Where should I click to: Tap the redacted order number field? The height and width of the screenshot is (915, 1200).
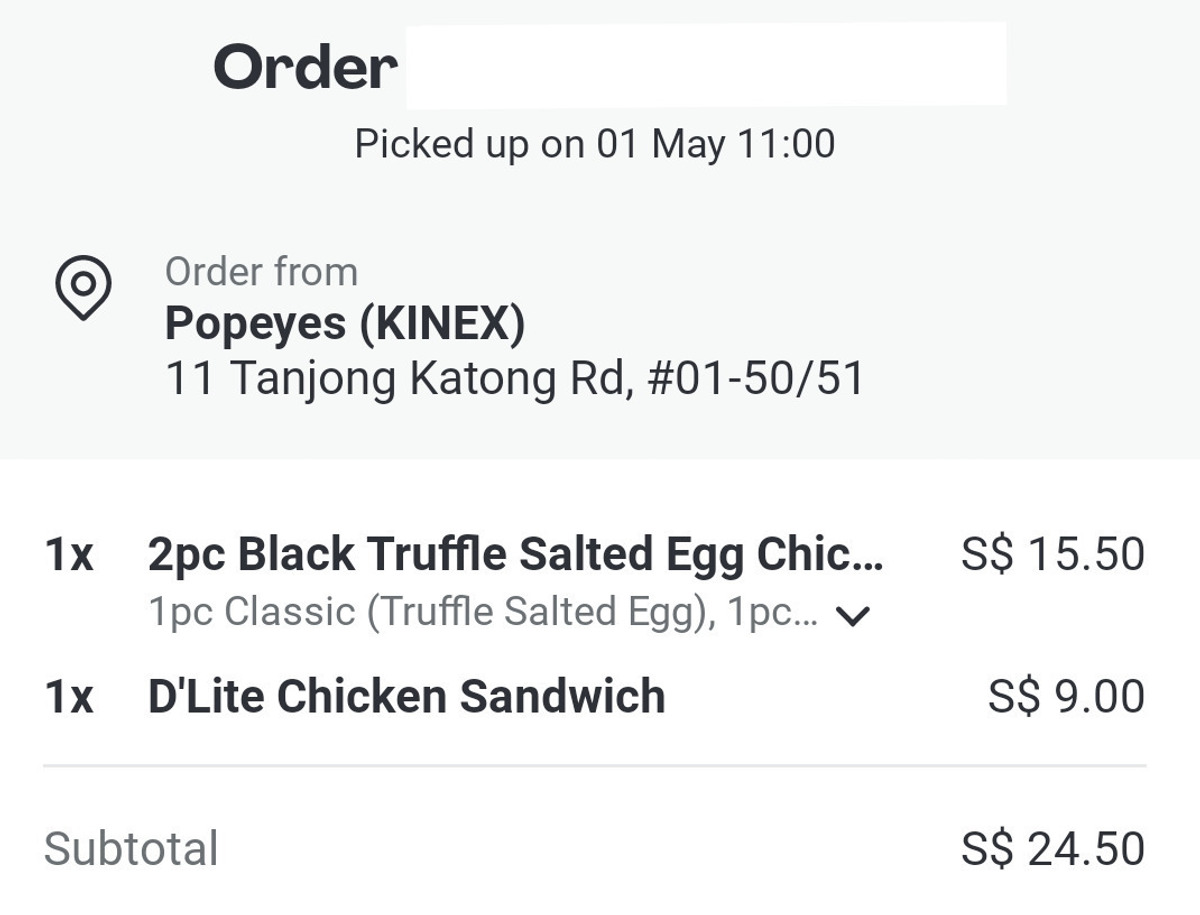click(706, 64)
